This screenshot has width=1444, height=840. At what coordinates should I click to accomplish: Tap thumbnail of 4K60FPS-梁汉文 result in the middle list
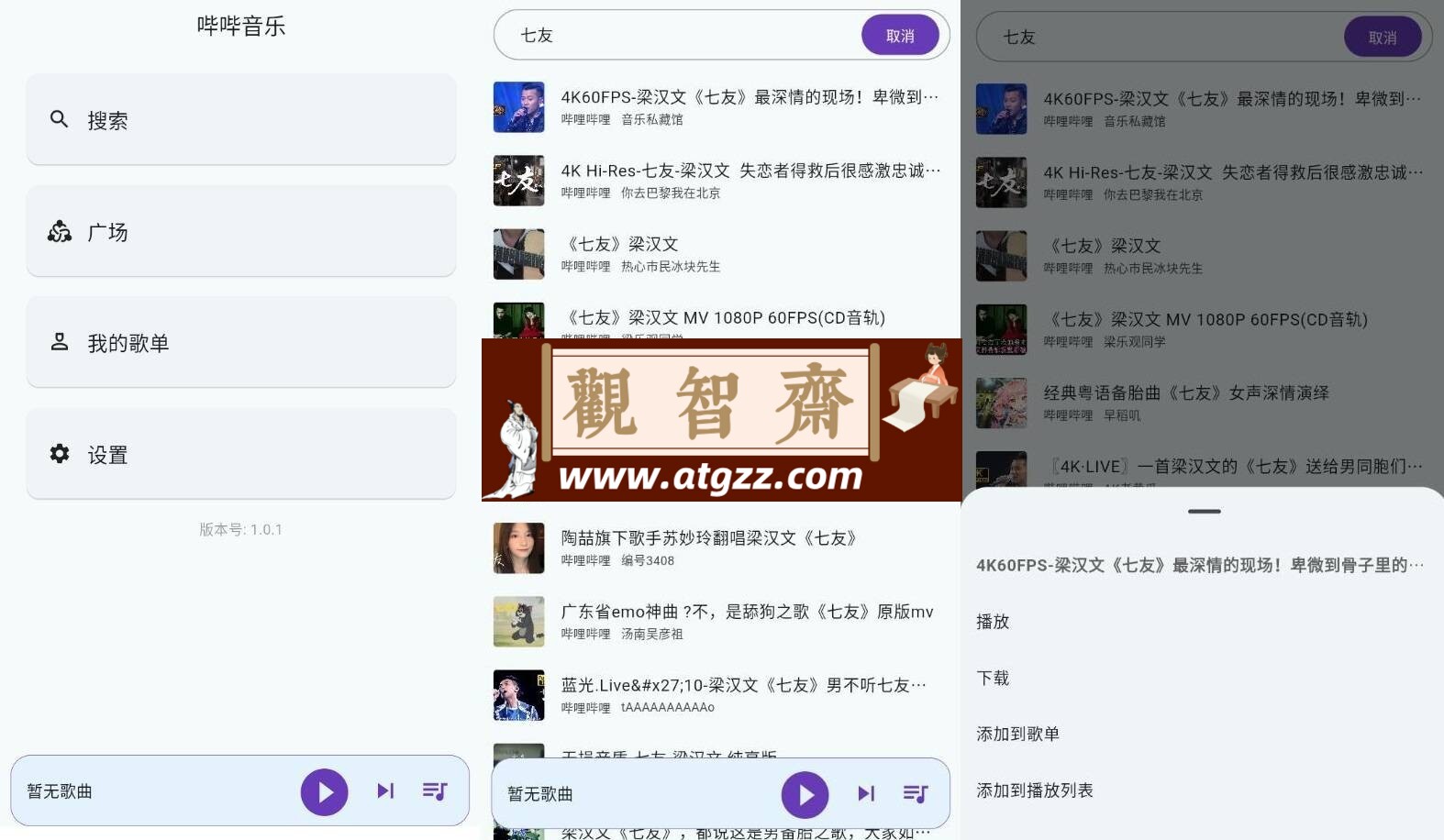click(519, 107)
